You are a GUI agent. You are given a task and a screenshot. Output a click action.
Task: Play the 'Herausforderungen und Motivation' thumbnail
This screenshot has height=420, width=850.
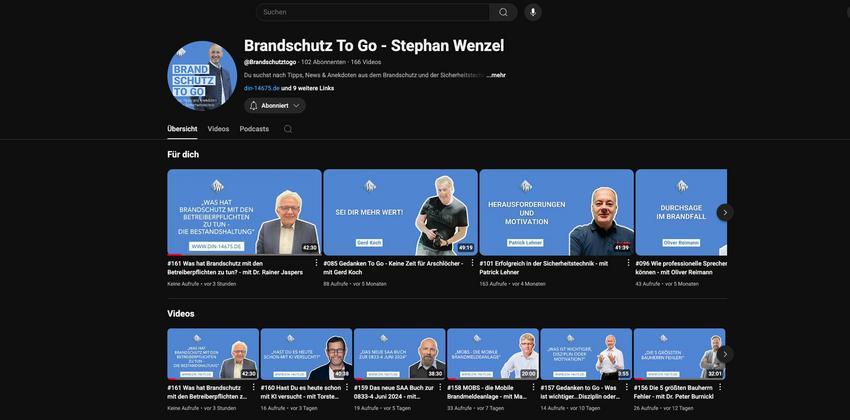(557, 212)
